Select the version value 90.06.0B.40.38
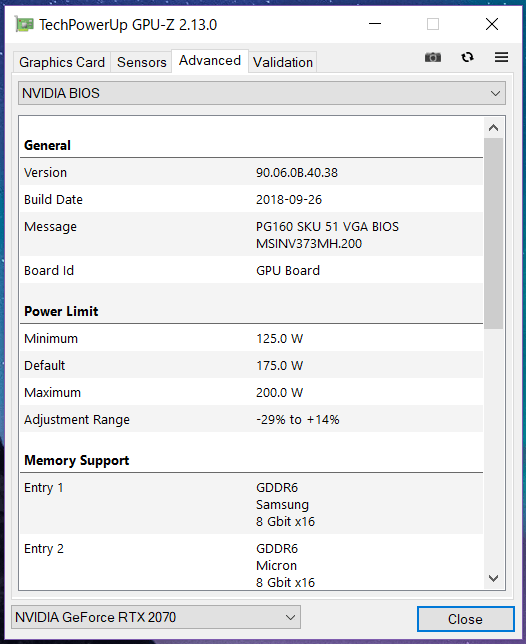The width and height of the screenshot is (526, 644). point(297,172)
